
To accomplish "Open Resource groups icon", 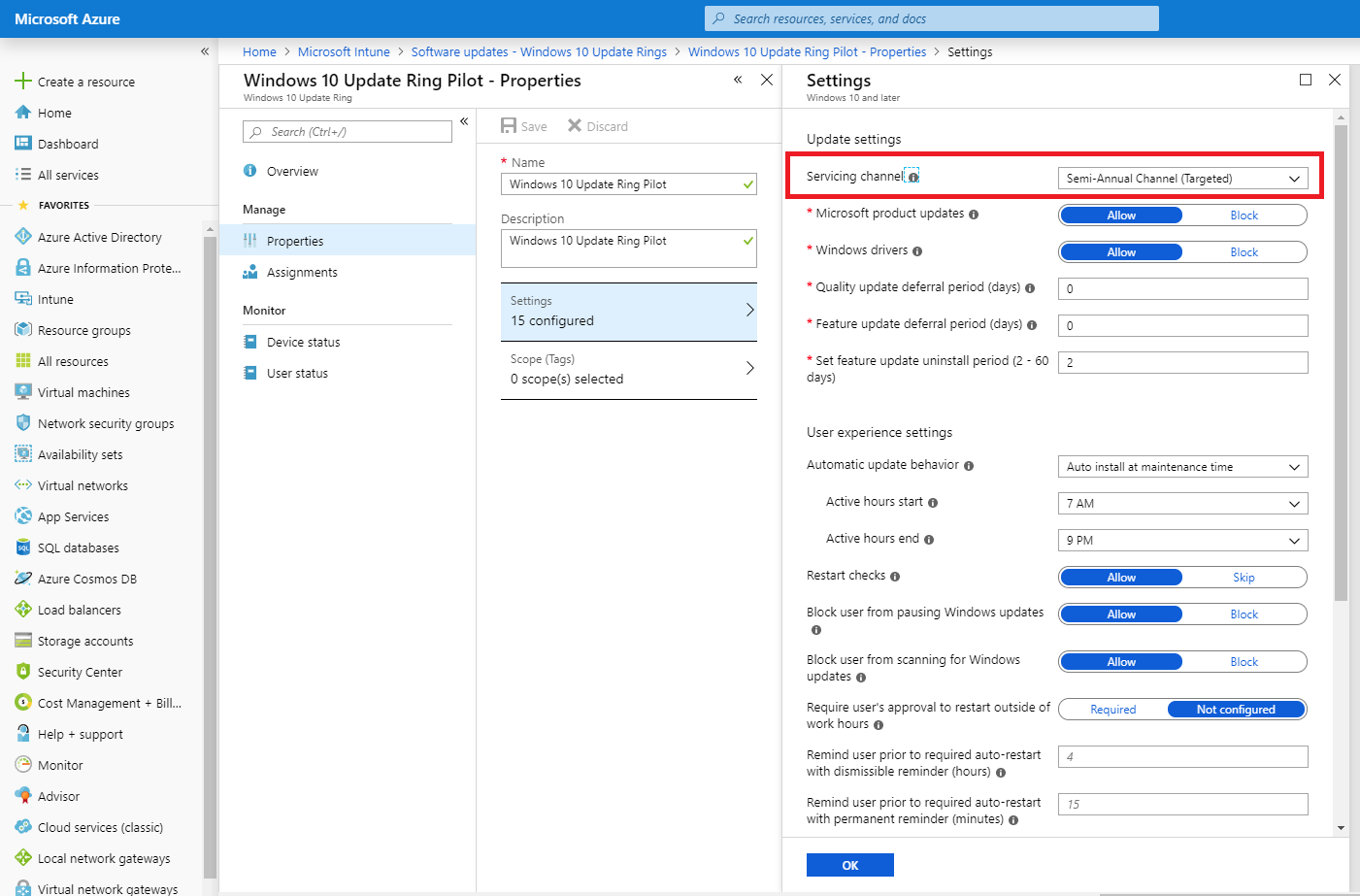I will (23, 330).
